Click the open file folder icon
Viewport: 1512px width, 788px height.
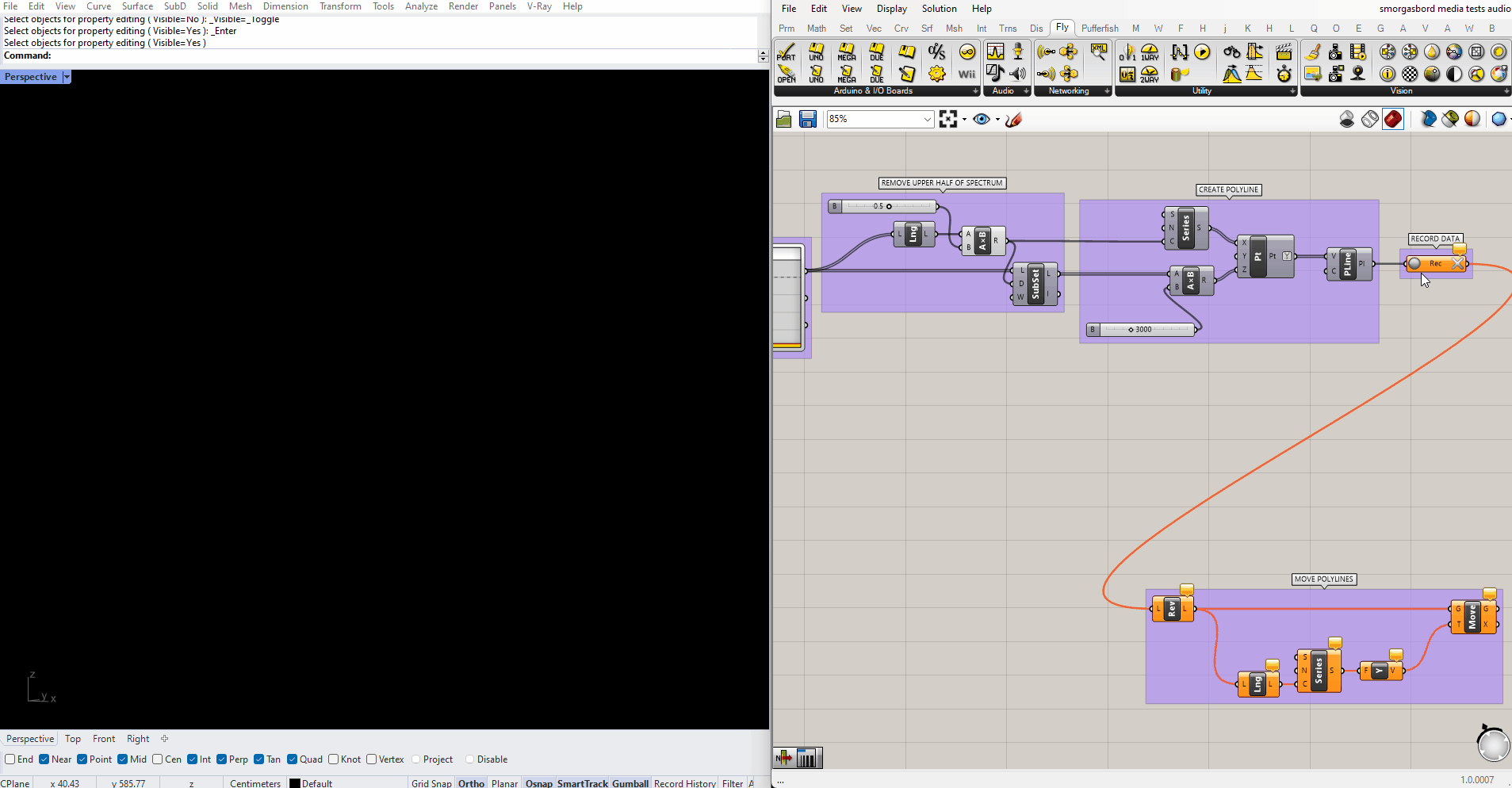783,119
